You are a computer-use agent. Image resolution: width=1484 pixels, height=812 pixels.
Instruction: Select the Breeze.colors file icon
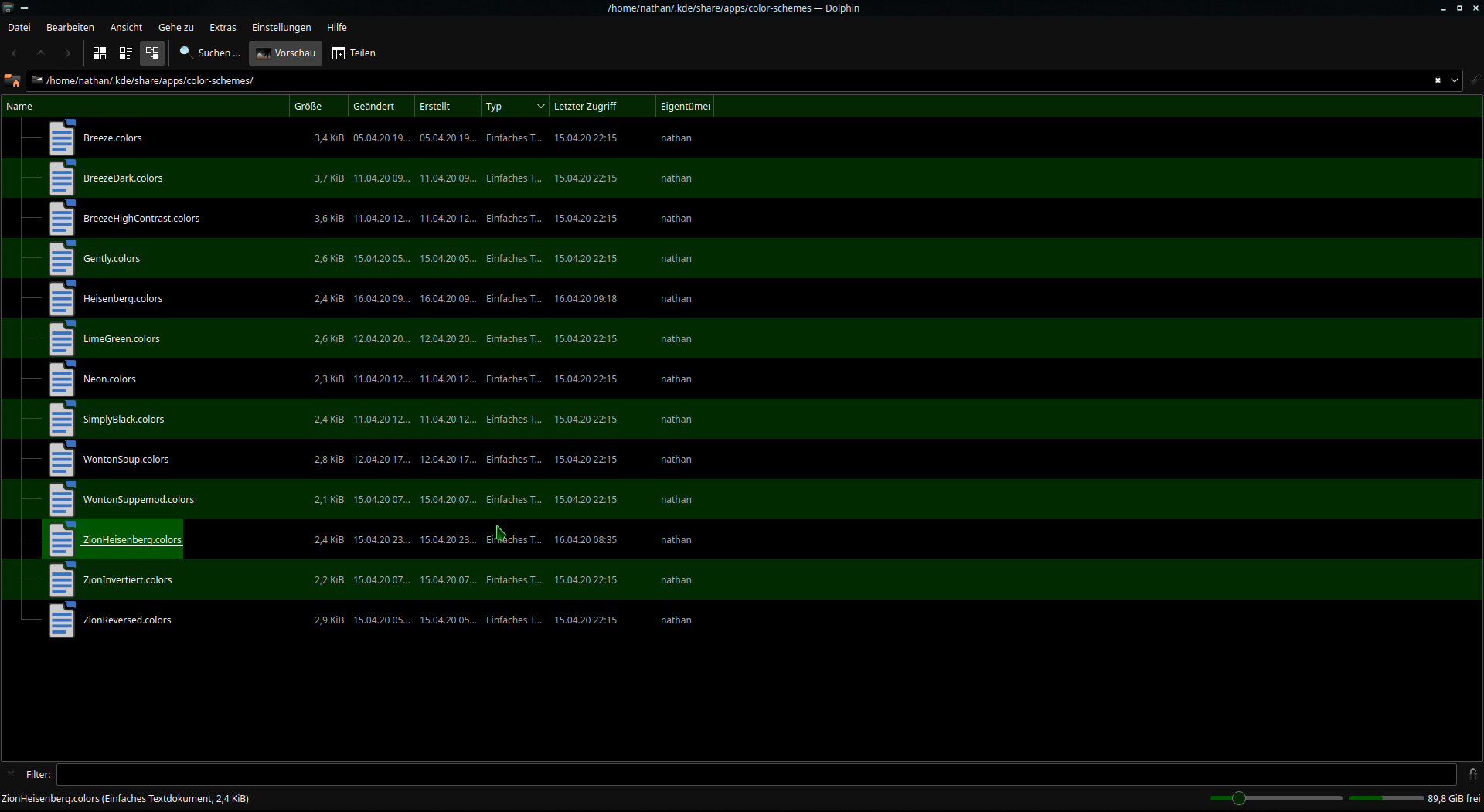[x=62, y=138]
